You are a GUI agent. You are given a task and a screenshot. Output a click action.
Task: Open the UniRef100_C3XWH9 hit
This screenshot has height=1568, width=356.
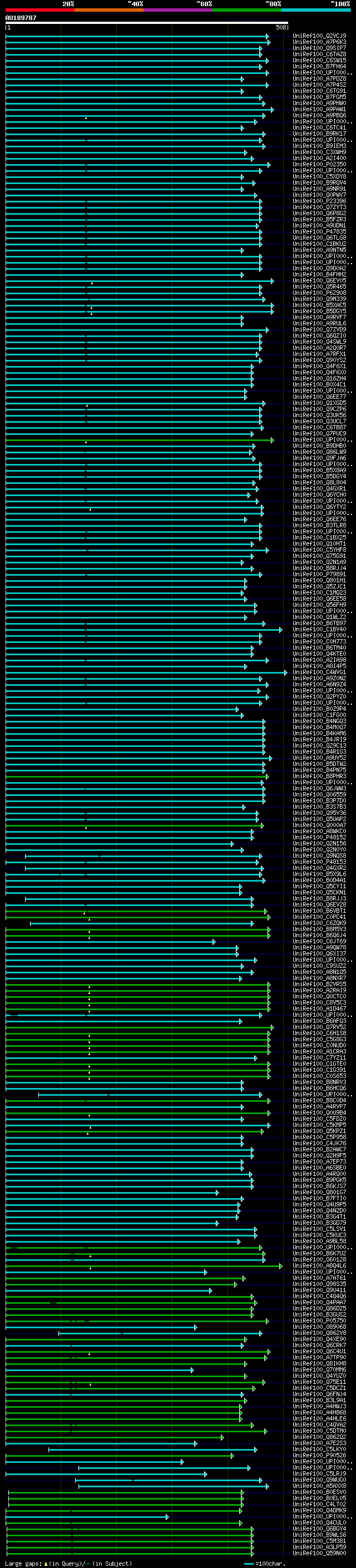pyautogui.click(x=319, y=152)
